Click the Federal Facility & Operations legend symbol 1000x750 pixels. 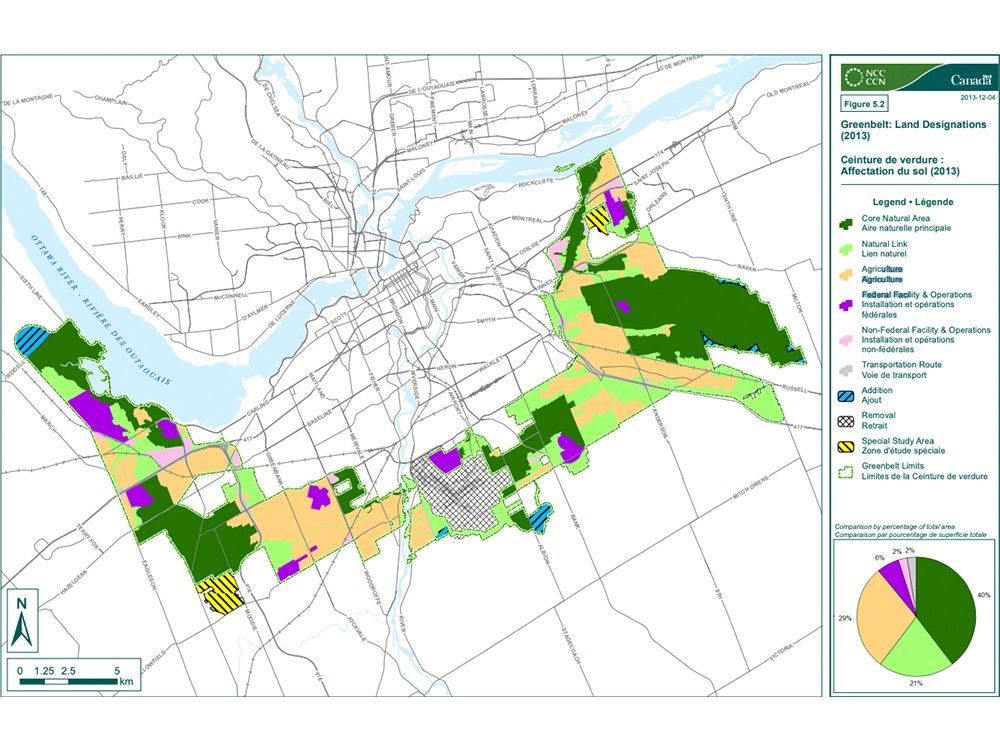845,304
